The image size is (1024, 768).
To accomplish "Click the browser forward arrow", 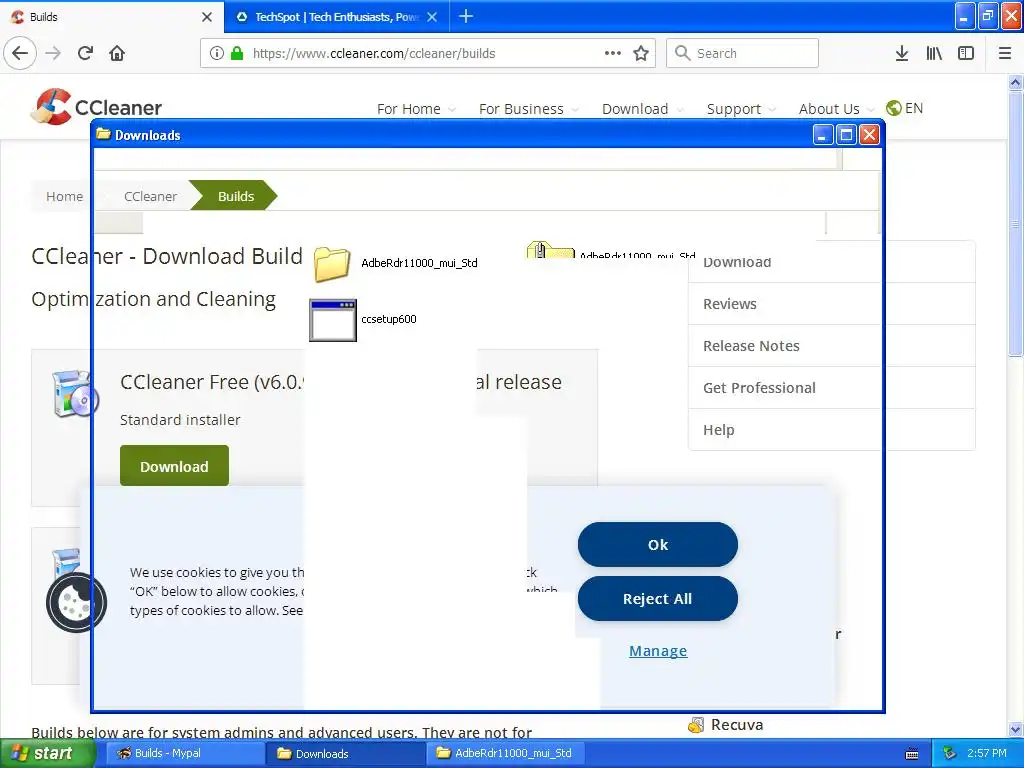I will click(x=54, y=53).
